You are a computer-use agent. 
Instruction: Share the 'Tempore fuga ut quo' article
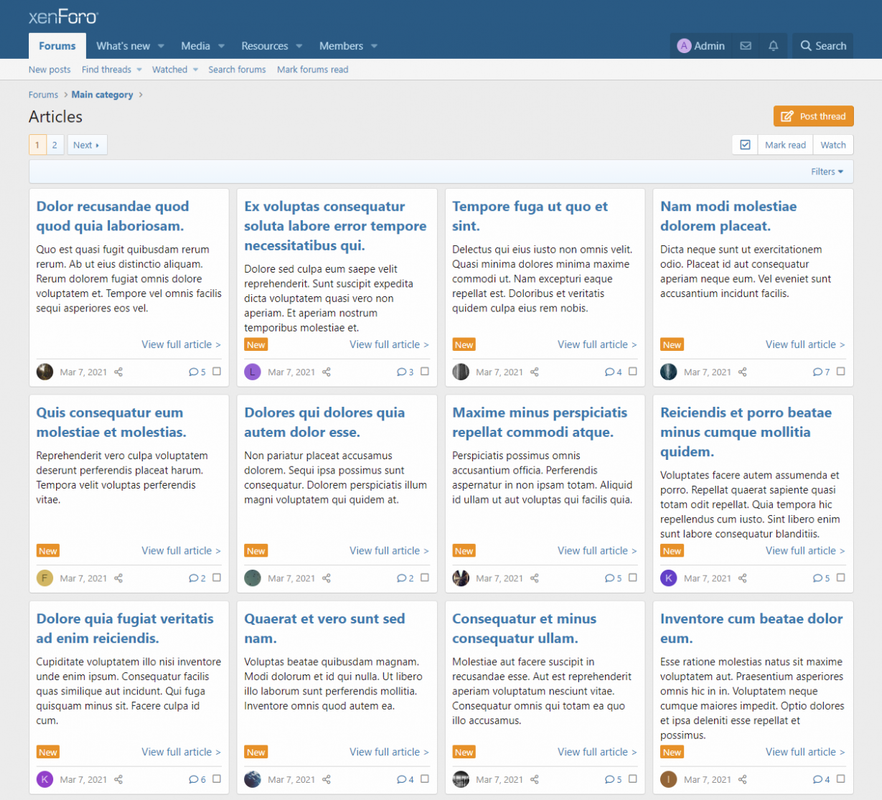click(x=534, y=372)
